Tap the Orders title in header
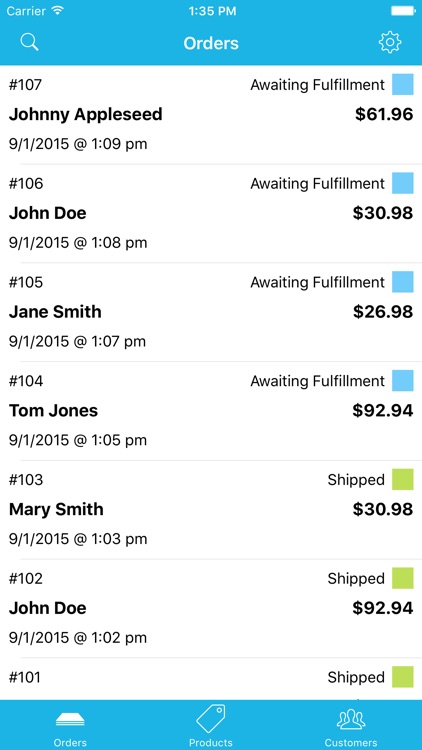Screen dimensions: 422x750 click(211, 43)
